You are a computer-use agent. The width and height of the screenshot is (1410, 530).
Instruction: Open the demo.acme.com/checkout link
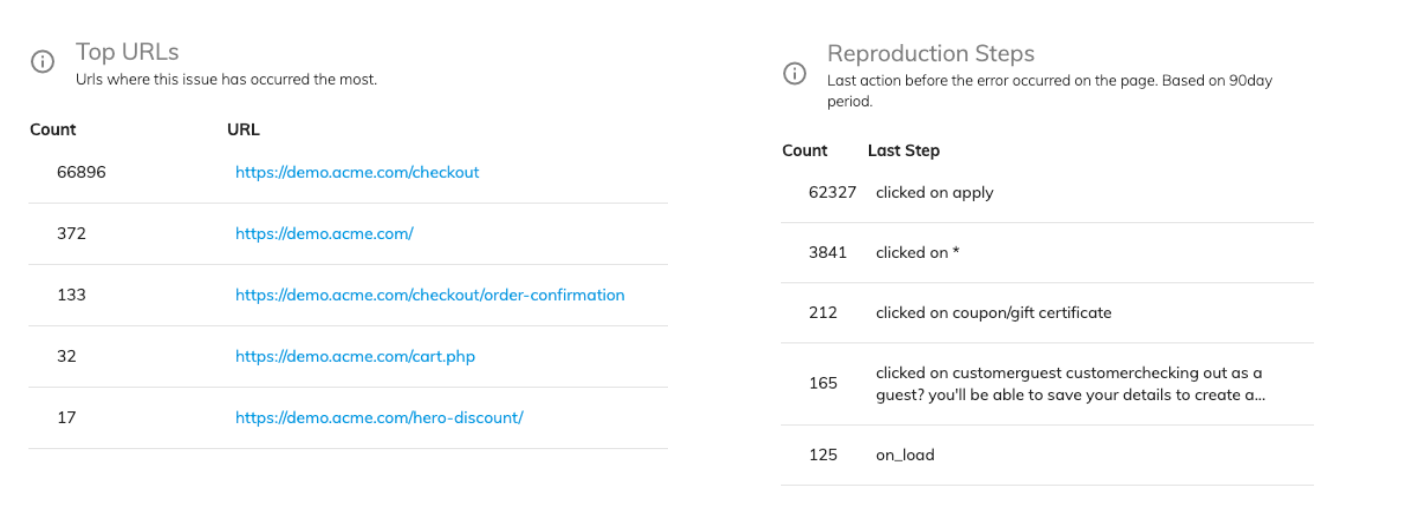357,172
